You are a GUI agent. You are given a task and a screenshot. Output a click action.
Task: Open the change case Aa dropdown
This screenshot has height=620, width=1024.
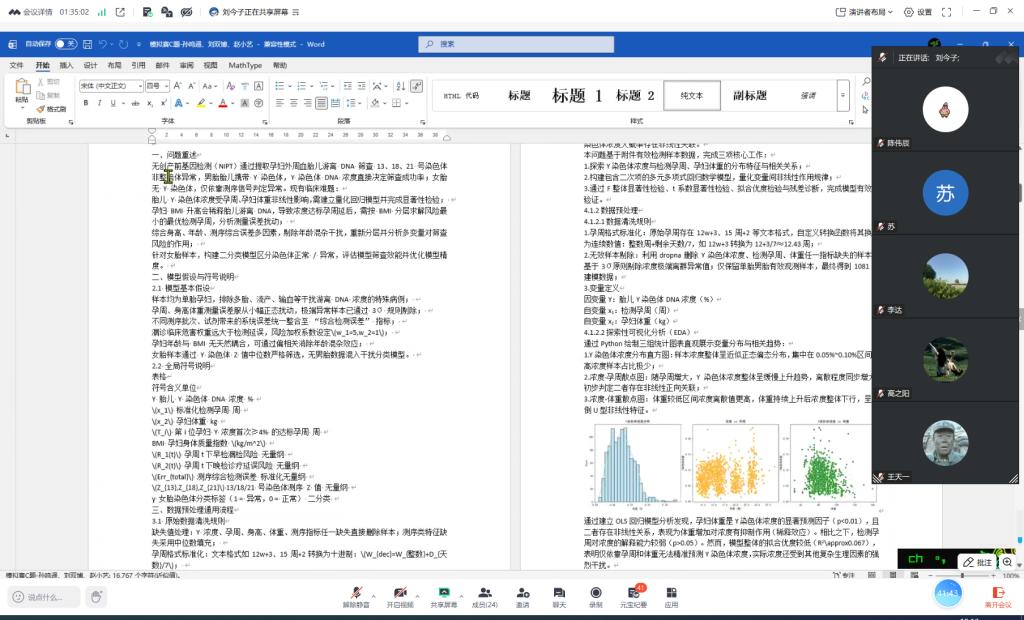coord(210,86)
